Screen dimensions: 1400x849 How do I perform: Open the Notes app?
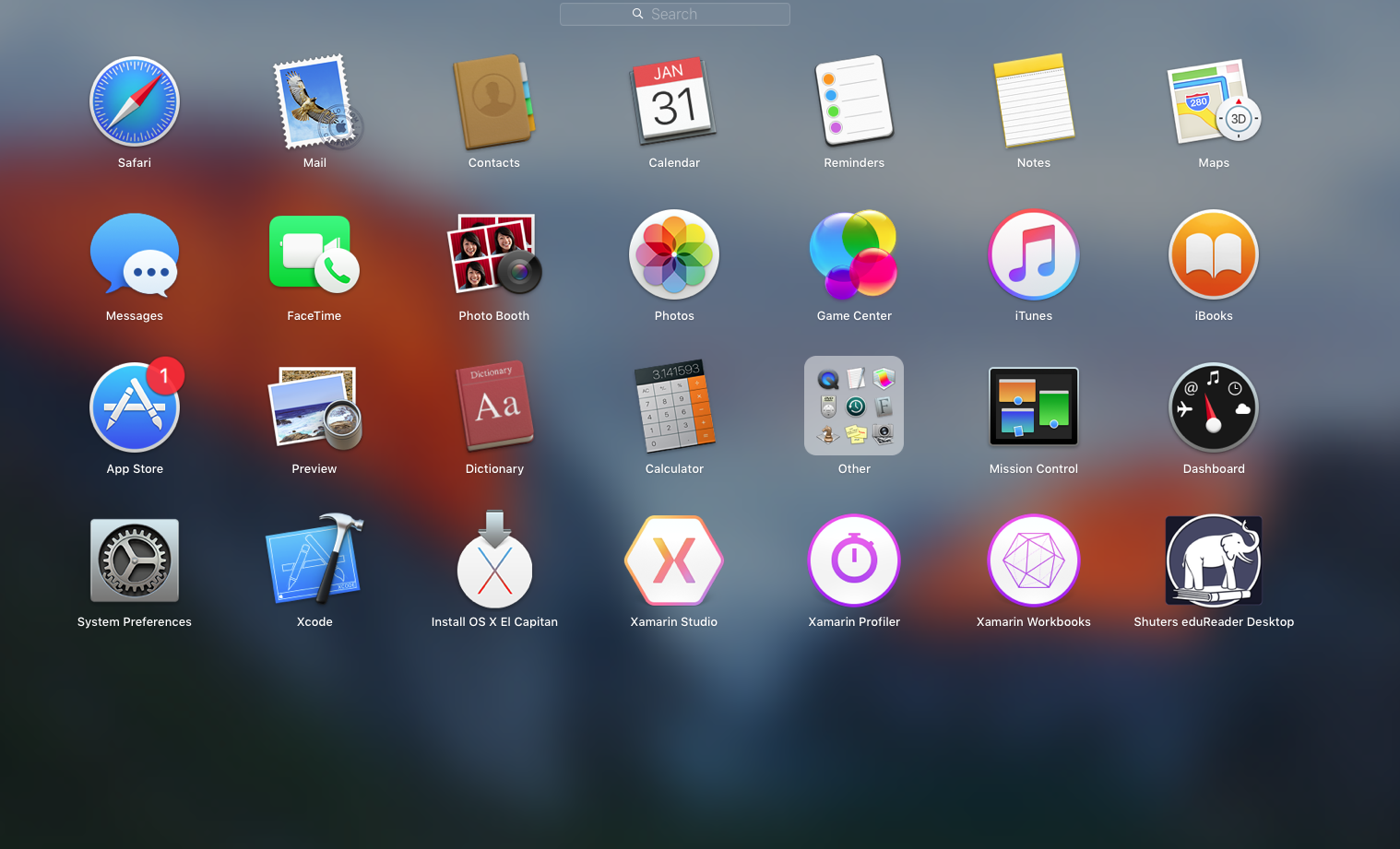[x=1034, y=101]
